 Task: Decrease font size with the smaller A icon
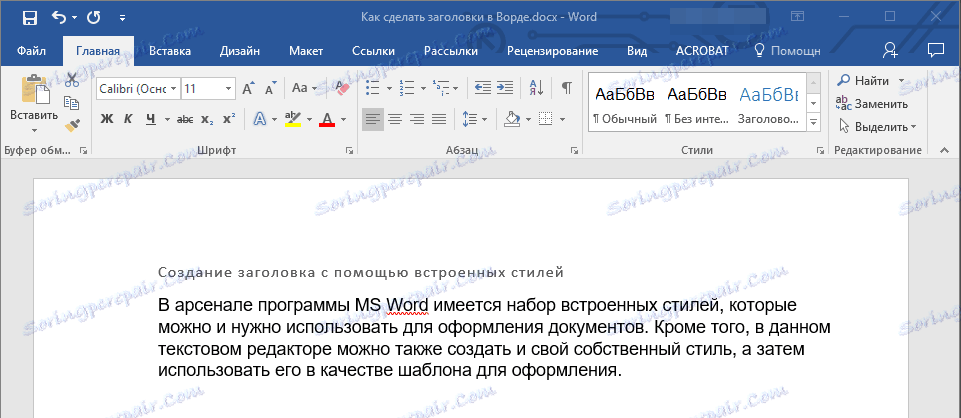(270, 88)
